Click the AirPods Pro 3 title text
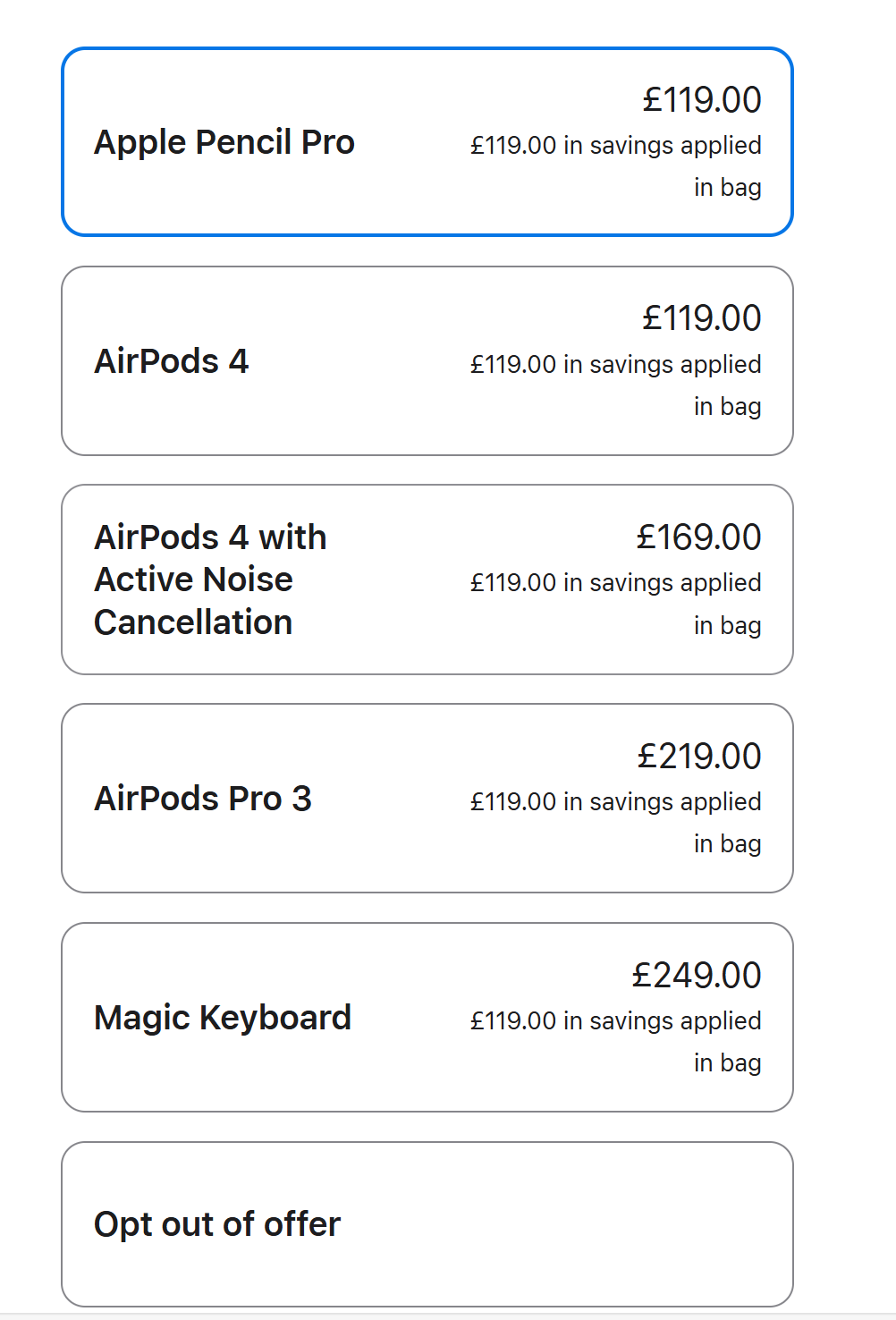Viewport: 896px width, 1320px height. pyautogui.click(x=203, y=799)
